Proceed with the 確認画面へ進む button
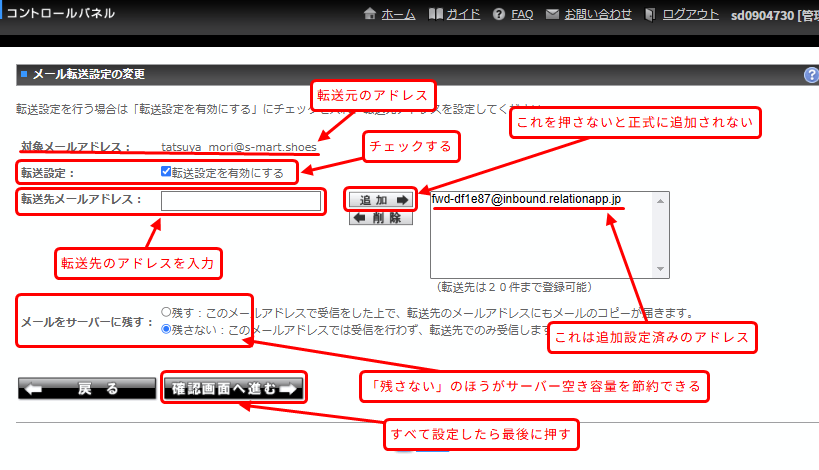This screenshot has width=819, height=470. (x=234, y=389)
